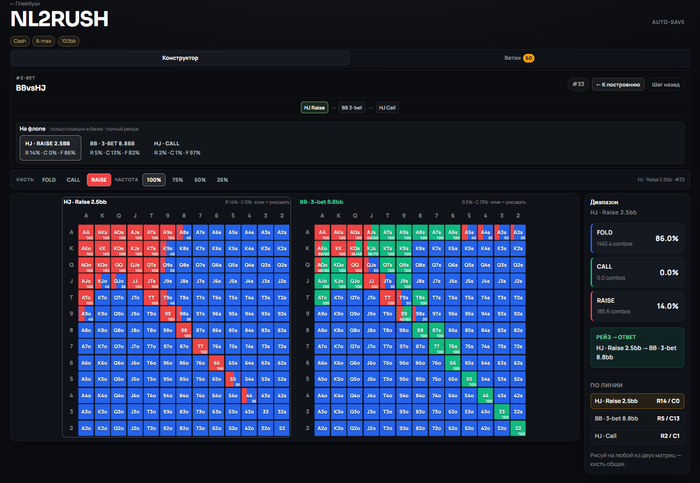
Task: Open the BB 3-BET 8.8BB flop card
Action: 115,148
